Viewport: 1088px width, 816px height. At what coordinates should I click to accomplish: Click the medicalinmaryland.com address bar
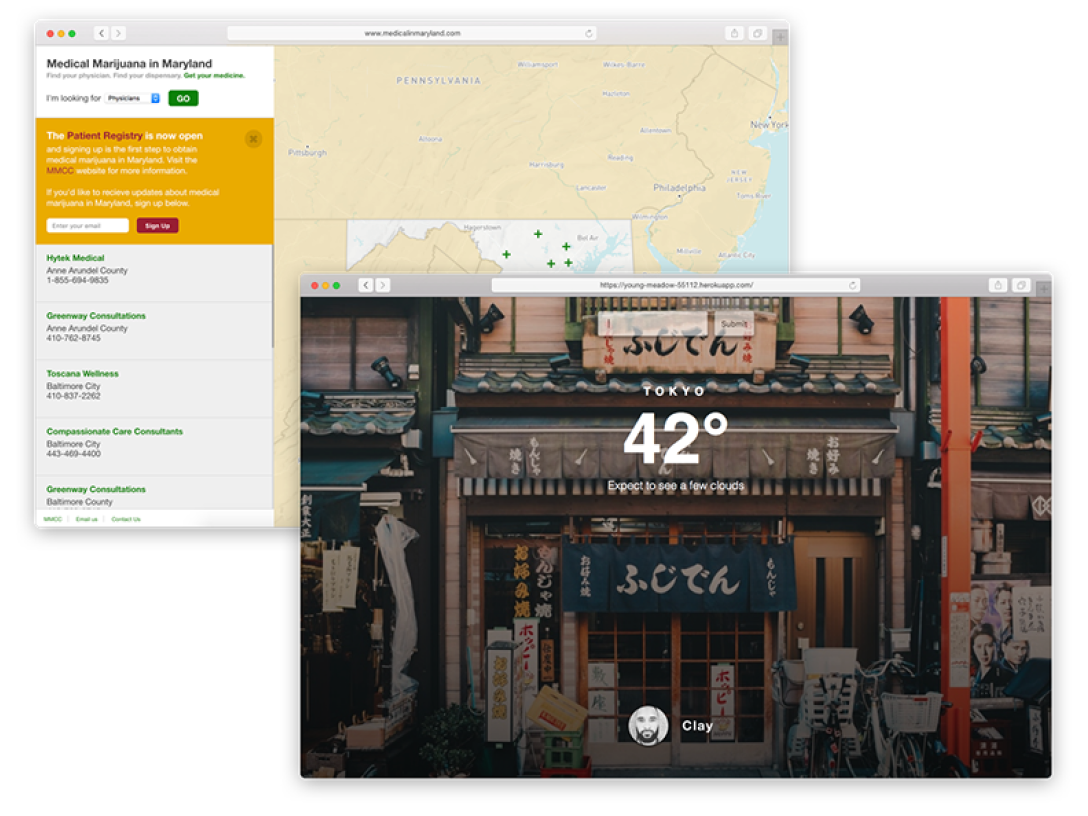(x=412, y=33)
